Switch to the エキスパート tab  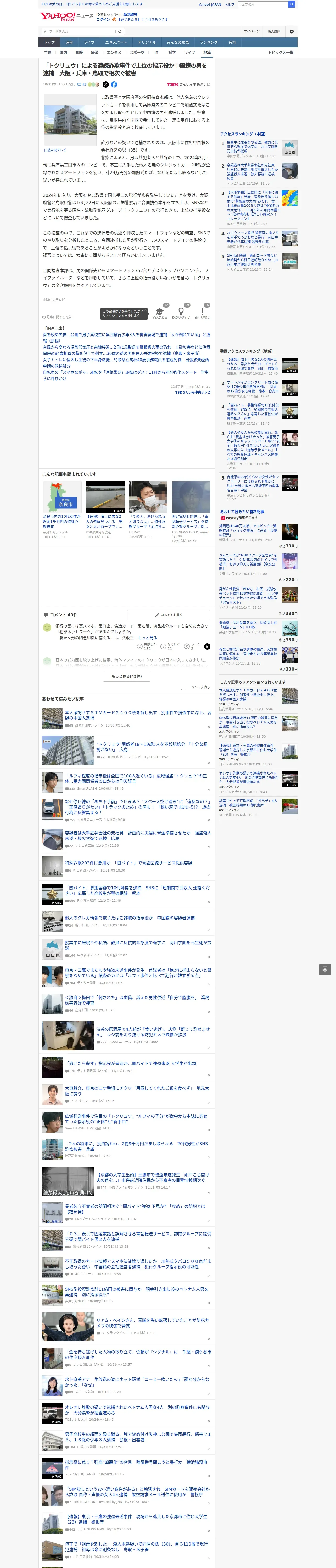point(116,43)
